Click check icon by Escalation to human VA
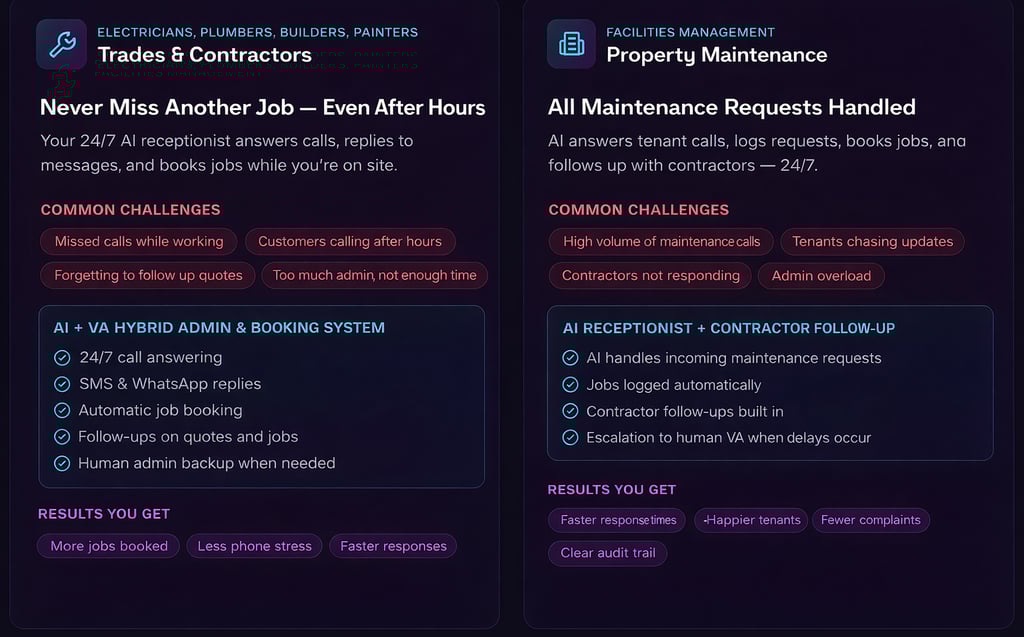 (x=570, y=438)
